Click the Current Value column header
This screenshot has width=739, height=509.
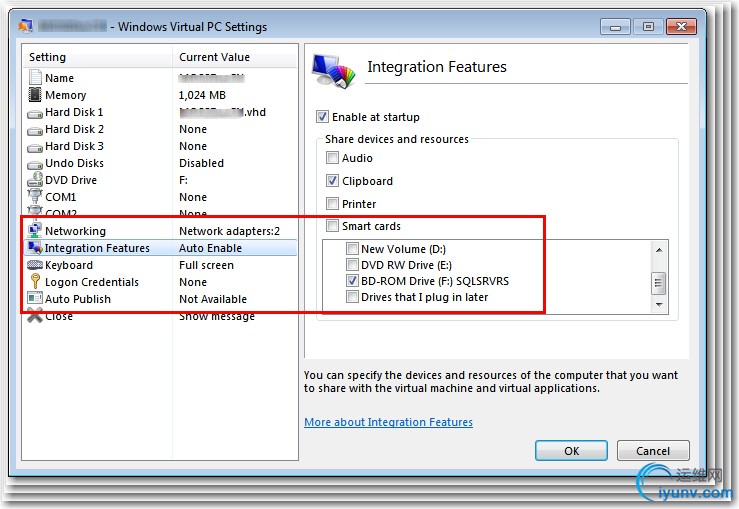click(235, 57)
